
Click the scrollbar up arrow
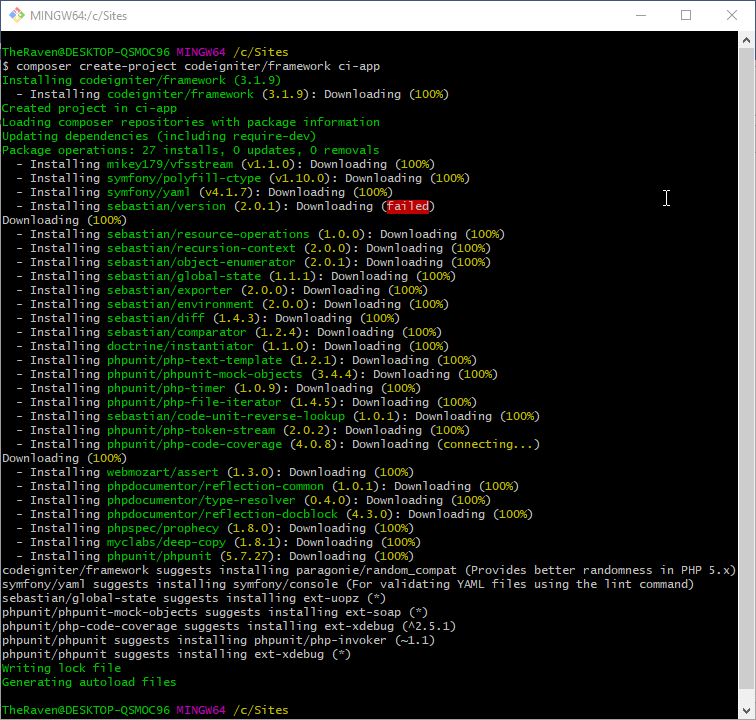click(746, 39)
